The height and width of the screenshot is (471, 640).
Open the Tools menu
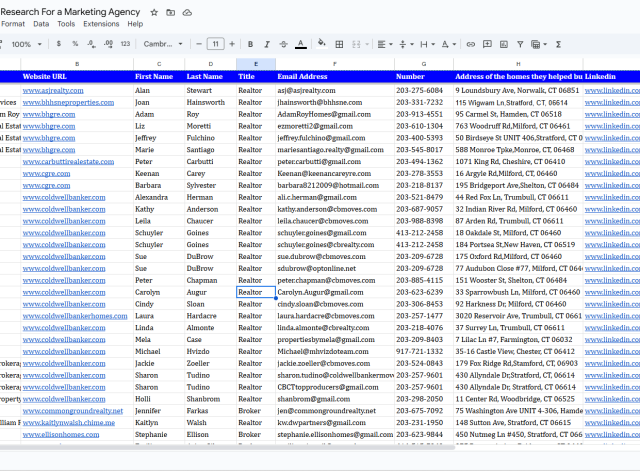66,24
